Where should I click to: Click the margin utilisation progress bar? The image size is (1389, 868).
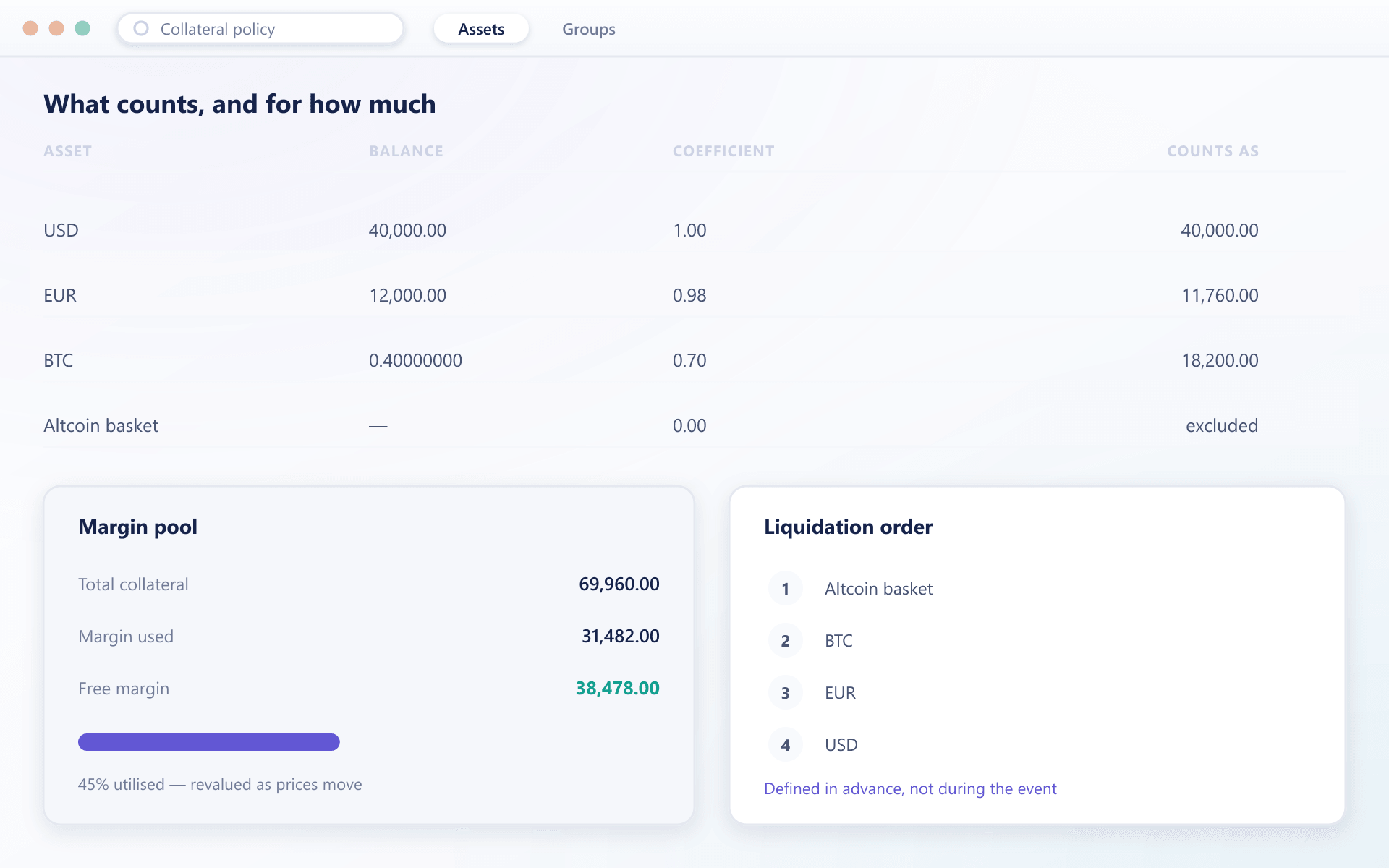pos(209,742)
